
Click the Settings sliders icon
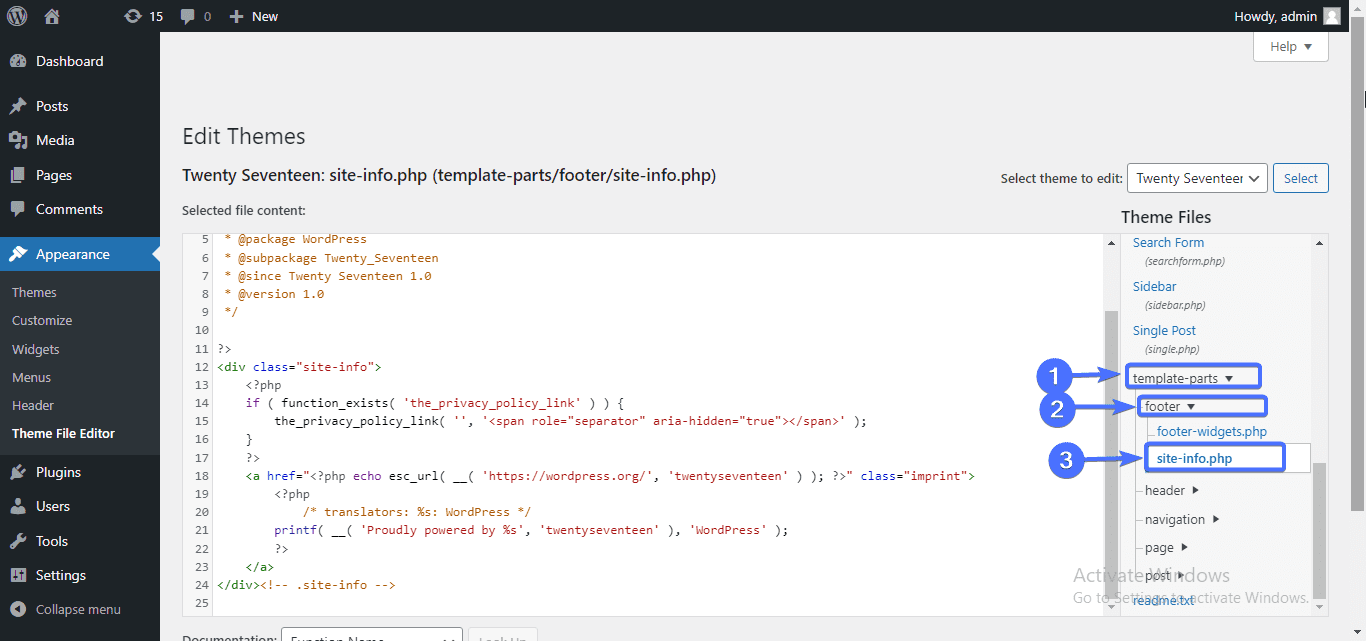coord(18,575)
